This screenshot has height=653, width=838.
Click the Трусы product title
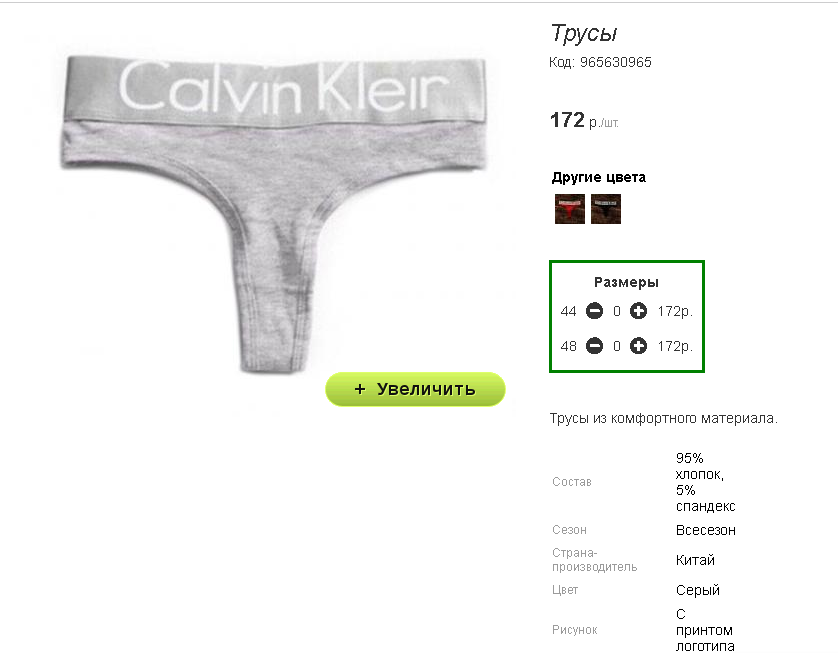point(584,33)
